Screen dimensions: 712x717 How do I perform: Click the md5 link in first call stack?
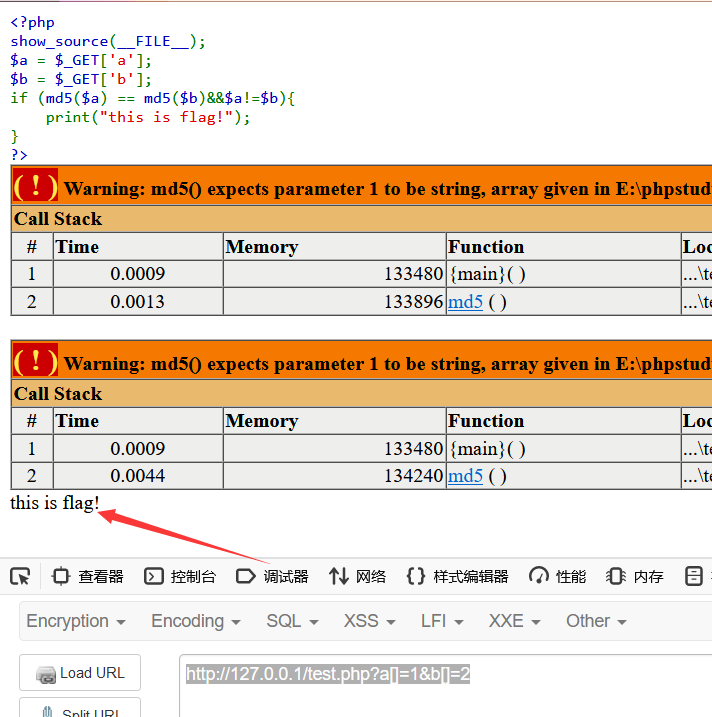point(465,302)
